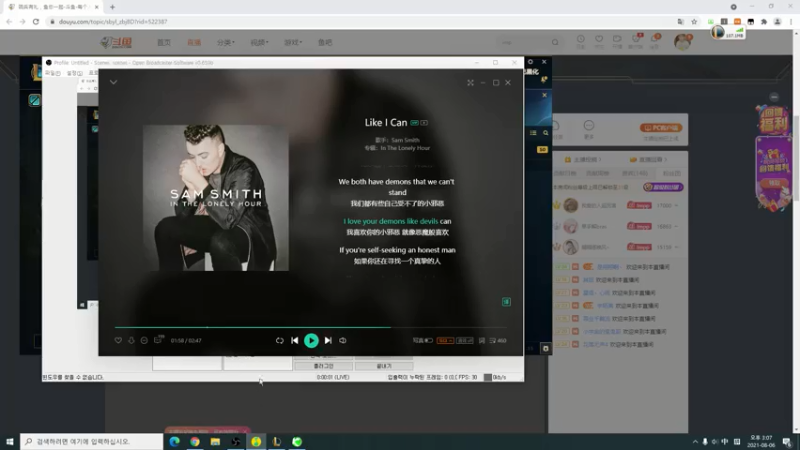
Task: Click the lyrics icon beside the queue
Action: 482,340
